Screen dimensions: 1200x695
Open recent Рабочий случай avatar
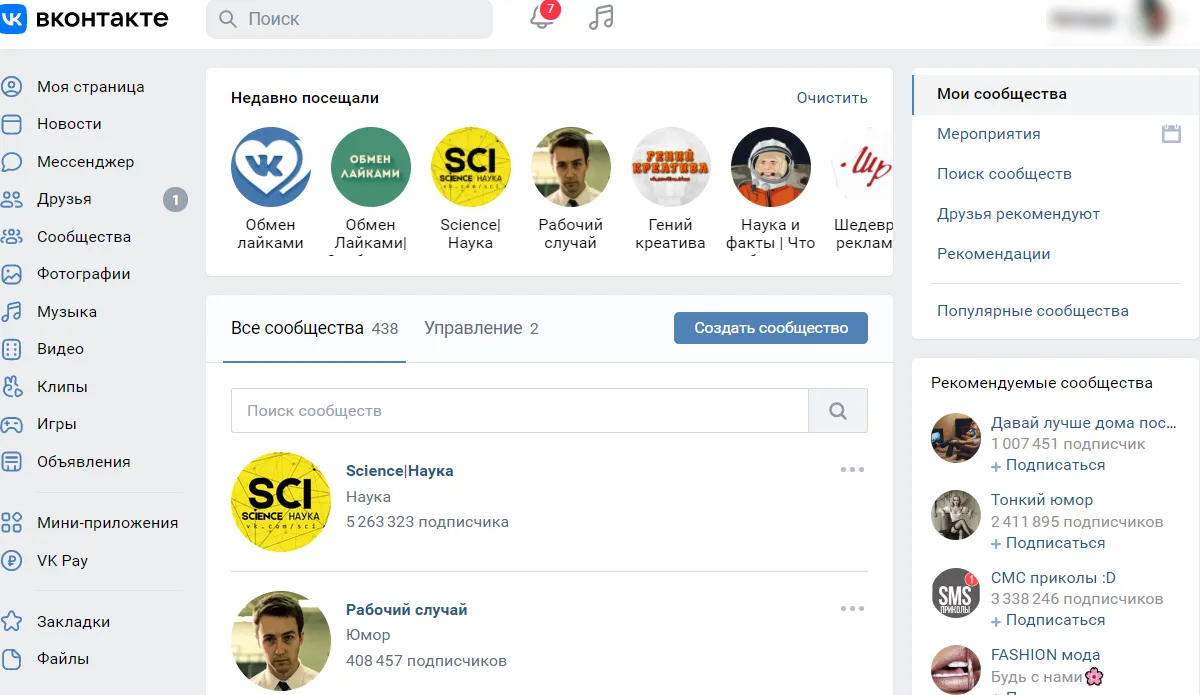point(570,167)
